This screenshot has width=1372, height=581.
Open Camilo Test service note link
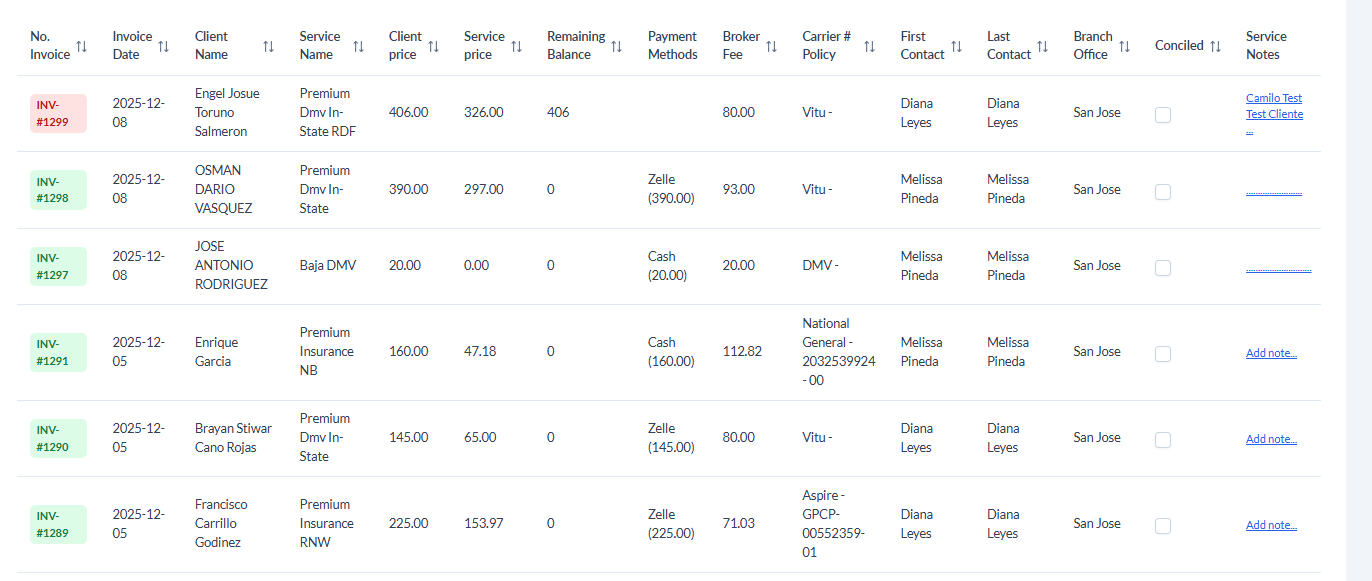pyautogui.click(x=1273, y=98)
